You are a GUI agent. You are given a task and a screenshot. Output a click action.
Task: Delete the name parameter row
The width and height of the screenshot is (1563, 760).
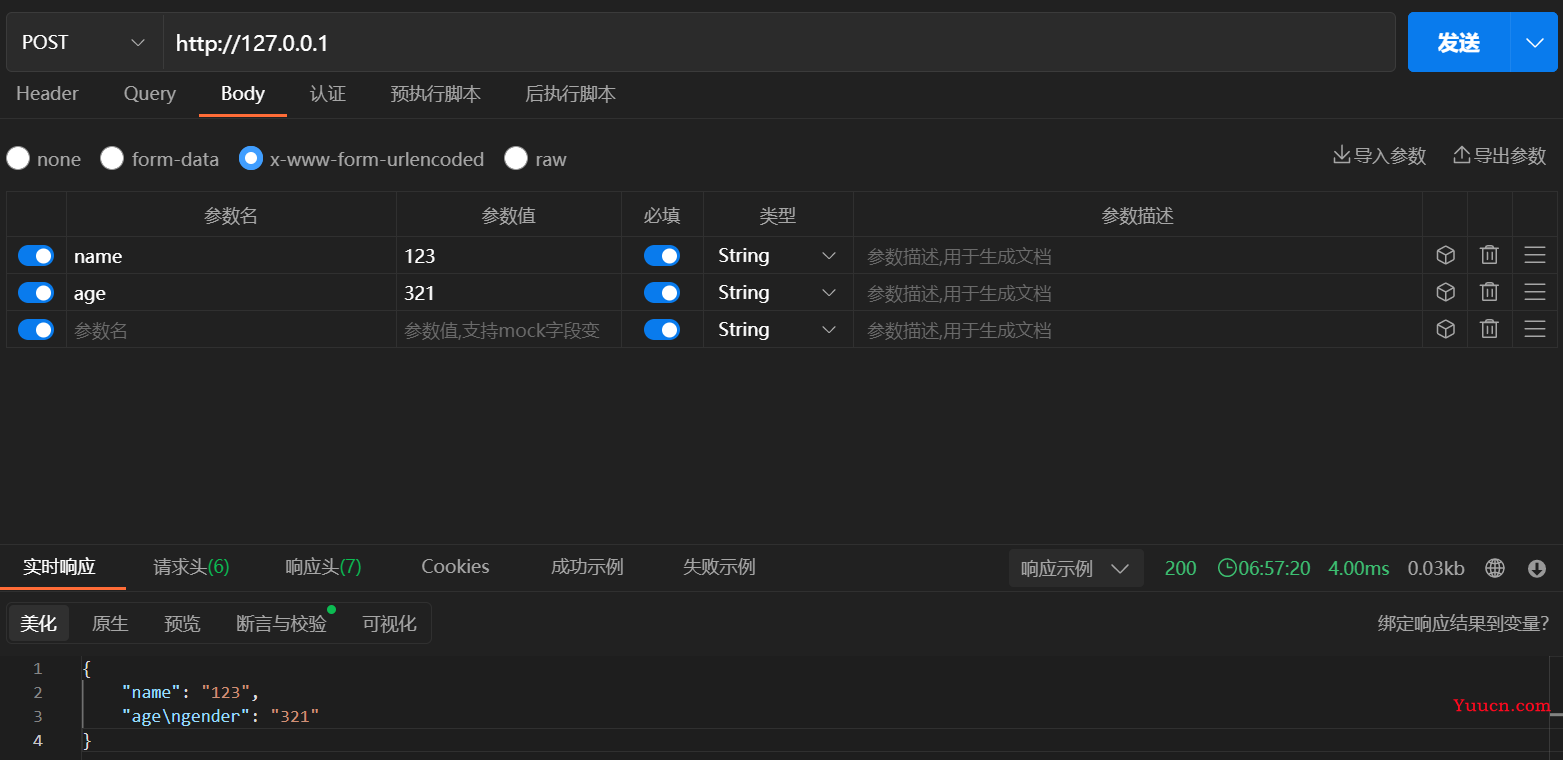pos(1489,256)
